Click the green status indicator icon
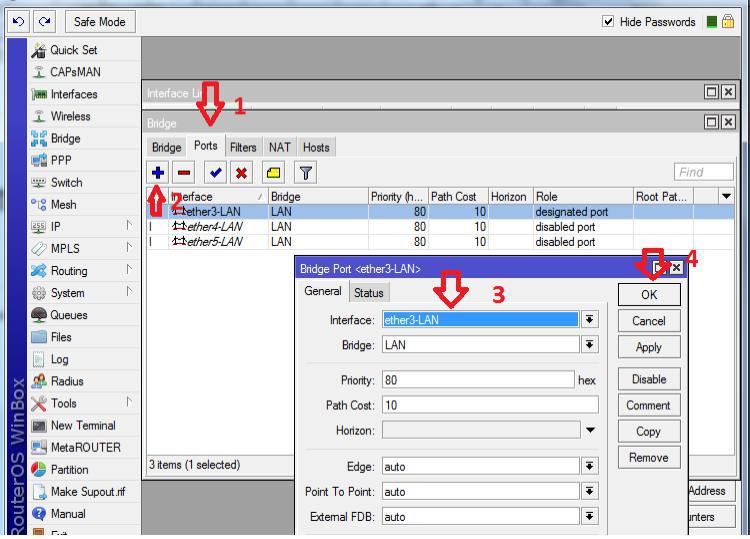The height and width of the screenshot is (539, 750). pos(712,22)
